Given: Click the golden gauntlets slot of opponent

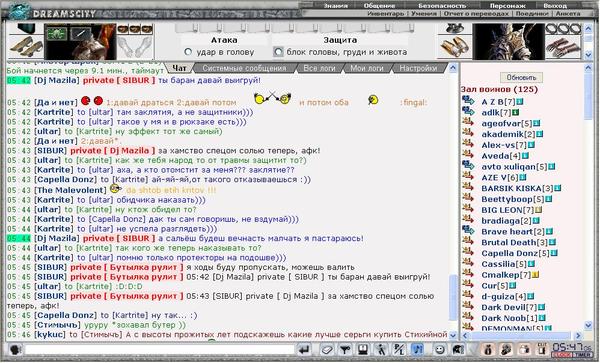Looking at the screenshot, I should click(455, 47).
